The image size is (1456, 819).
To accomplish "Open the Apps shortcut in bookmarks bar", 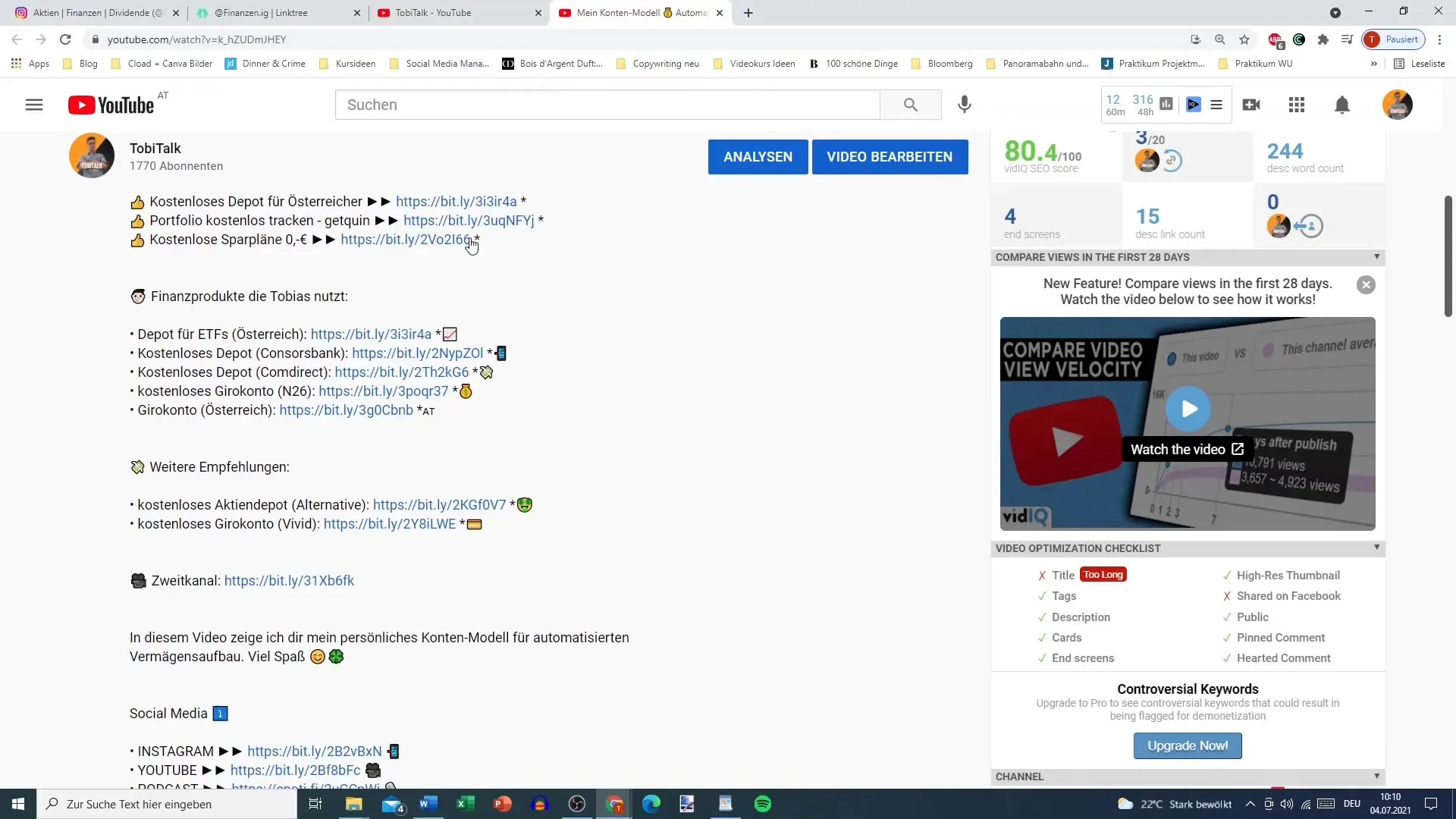I will pos(30,64).
